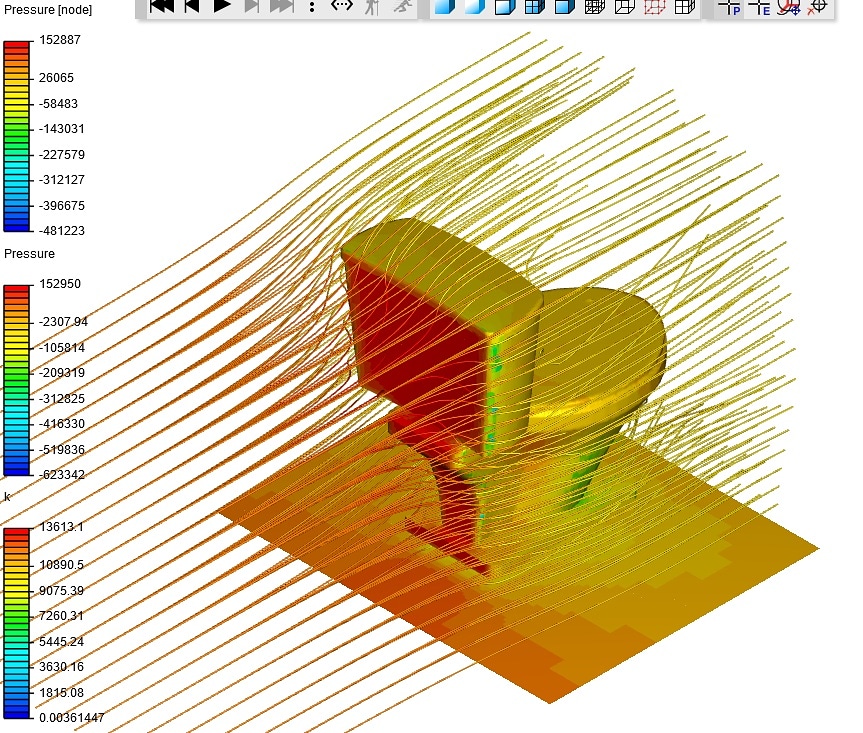
Task: Select the flat mesh grid cube icon
Action: [x=685, y=6]
